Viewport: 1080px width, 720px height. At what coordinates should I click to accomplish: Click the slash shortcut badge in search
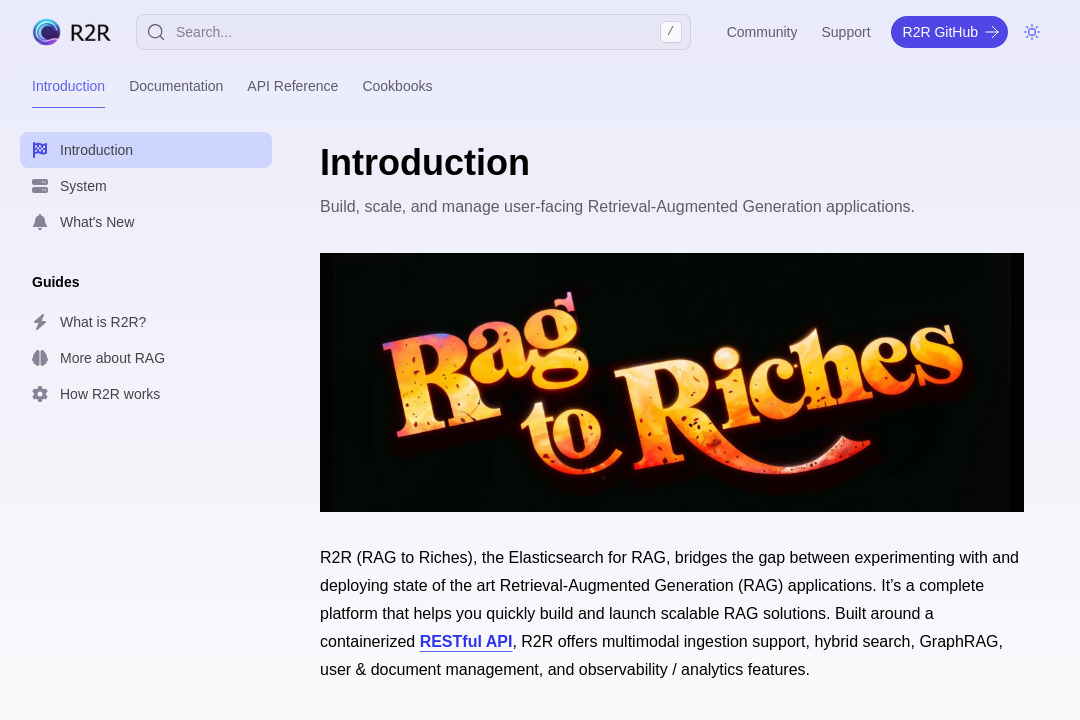(671, 32)
